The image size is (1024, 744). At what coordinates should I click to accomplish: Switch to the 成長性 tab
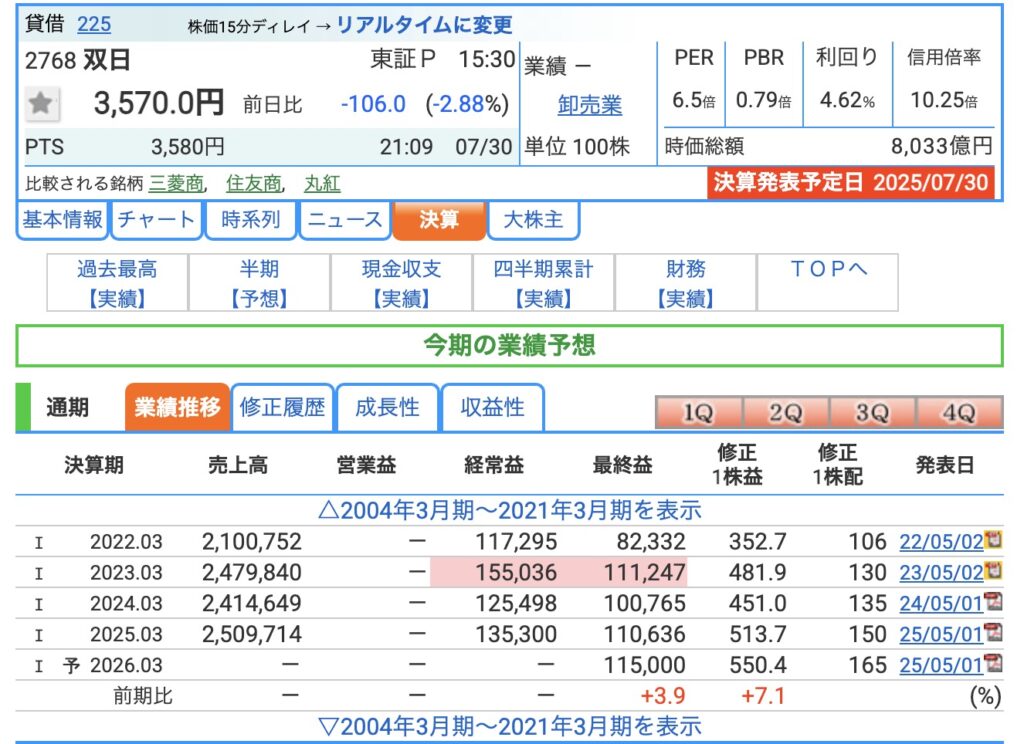click(387, 407)
